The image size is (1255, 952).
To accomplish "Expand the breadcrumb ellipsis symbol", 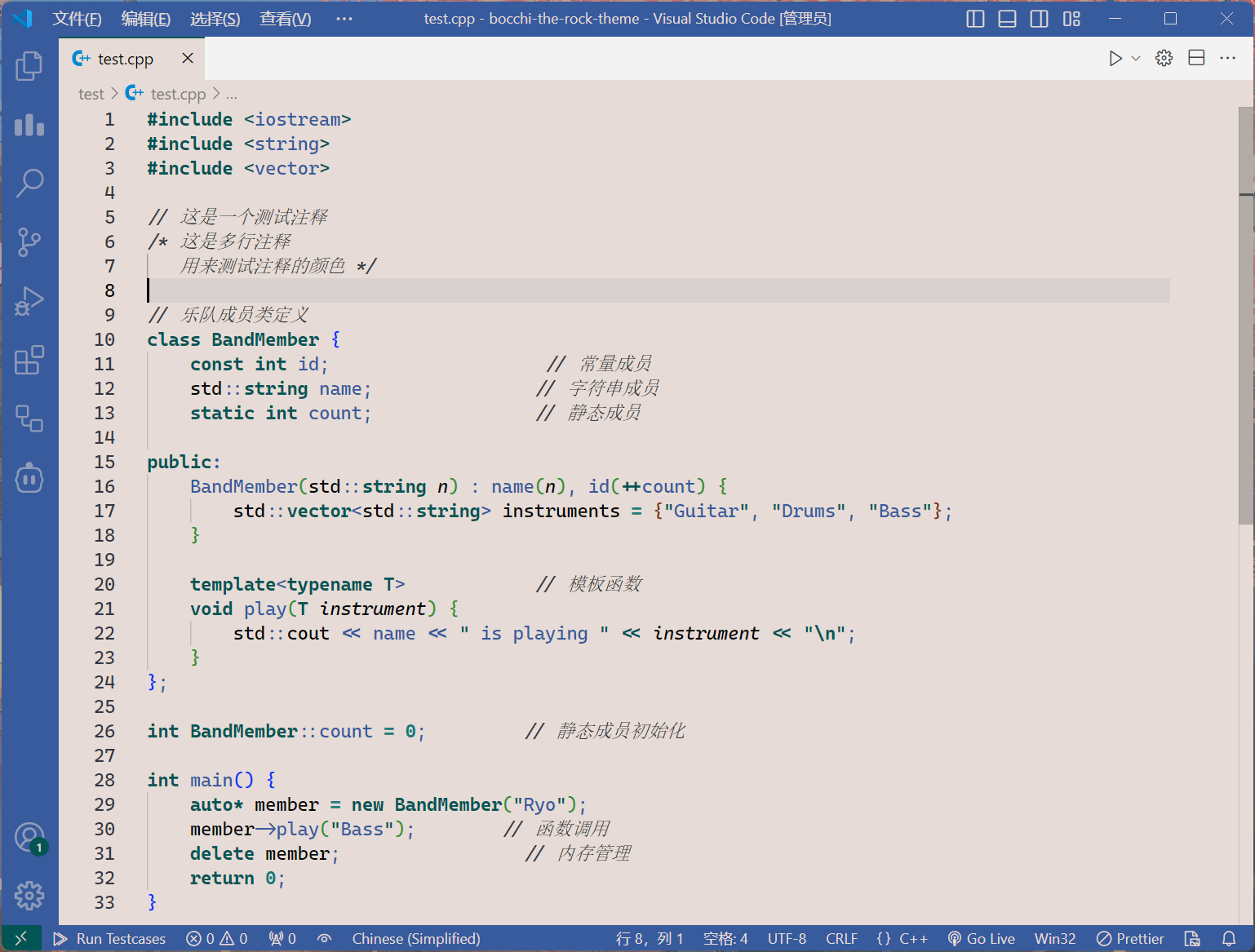I will [232, 94].
